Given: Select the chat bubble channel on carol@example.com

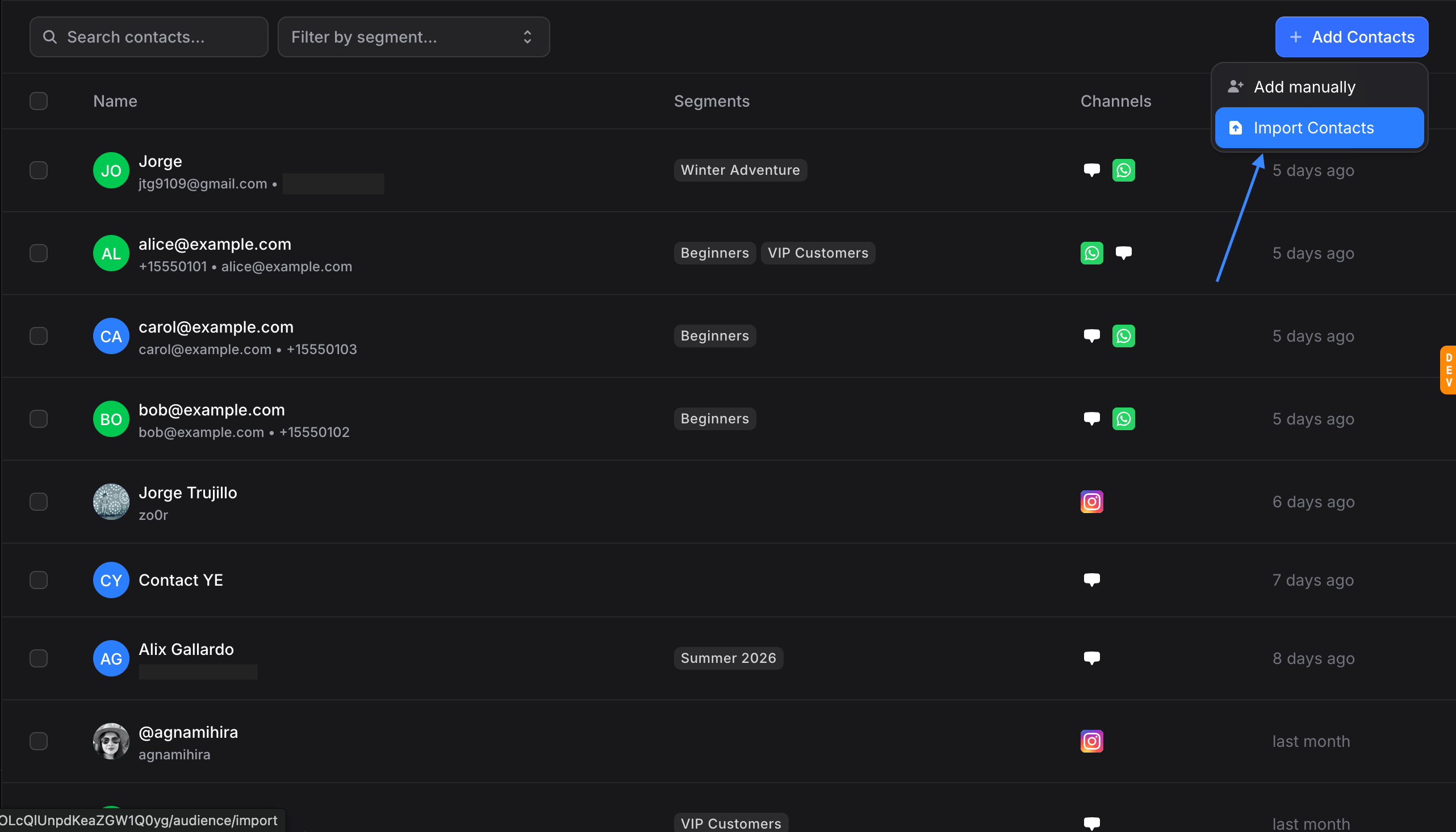Looking at the screenshot, I should point(1092,336).
